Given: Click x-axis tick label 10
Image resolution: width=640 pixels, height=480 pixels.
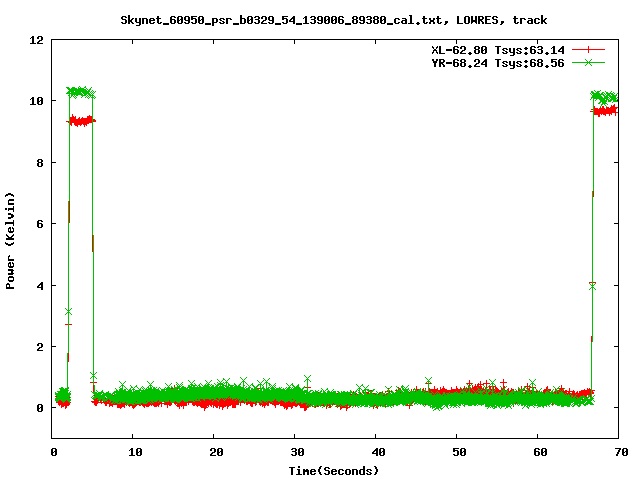Looking at the screenshot, I should 133,452.
